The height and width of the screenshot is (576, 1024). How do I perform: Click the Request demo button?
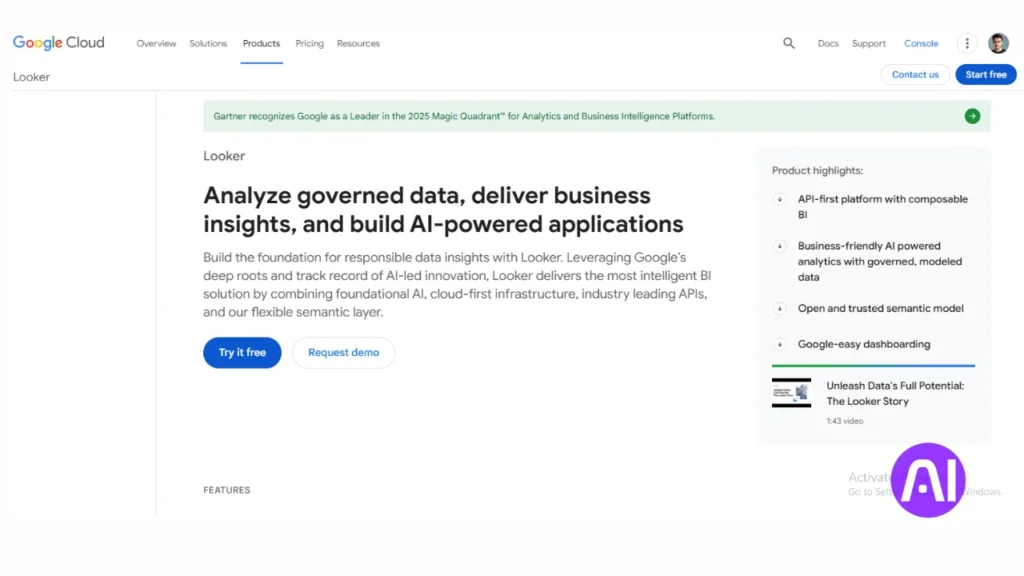click(343, 352)
